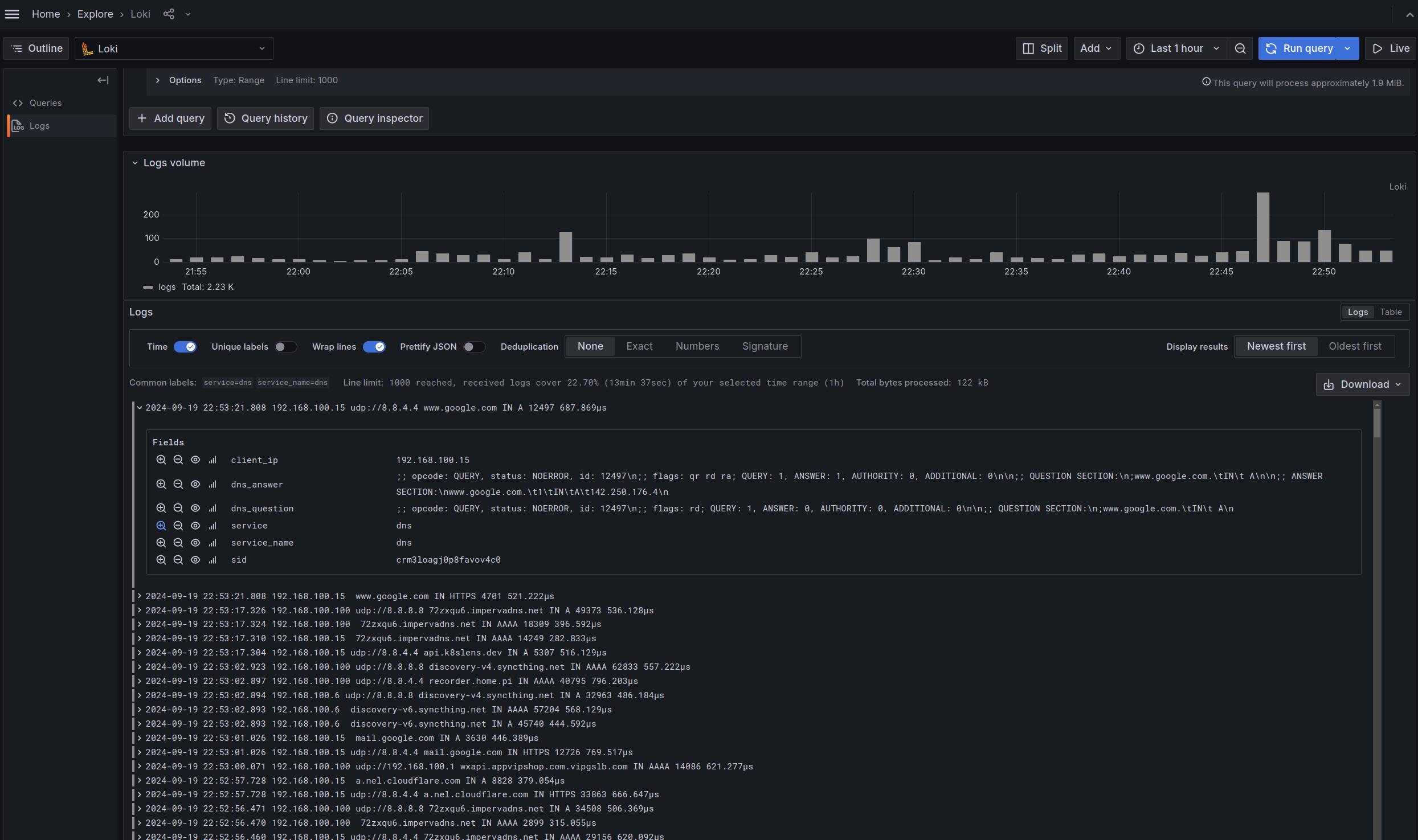This screenshot has width=1418, height=840.
Task: Show ad-hoc statistics for dns_question
Action: pos(213,509)
